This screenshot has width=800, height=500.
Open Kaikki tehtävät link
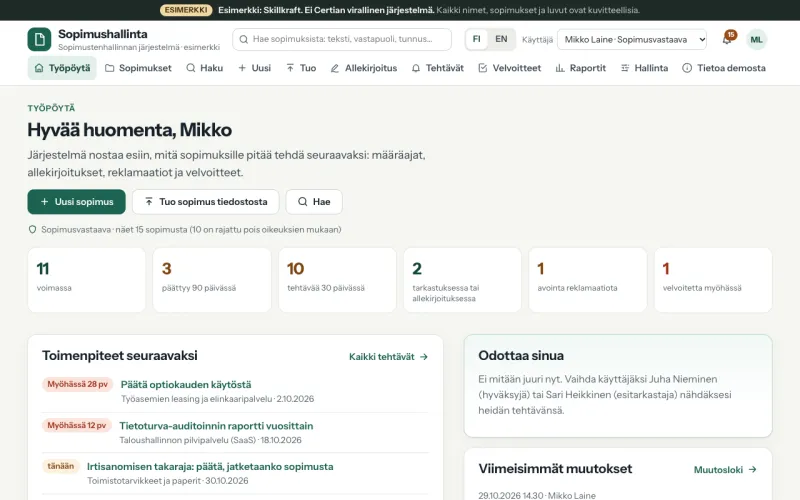(388, 357)
